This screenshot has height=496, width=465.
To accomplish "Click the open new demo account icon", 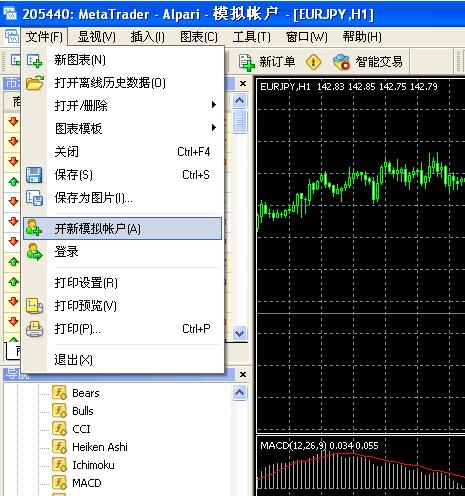I will coord(34,228).
